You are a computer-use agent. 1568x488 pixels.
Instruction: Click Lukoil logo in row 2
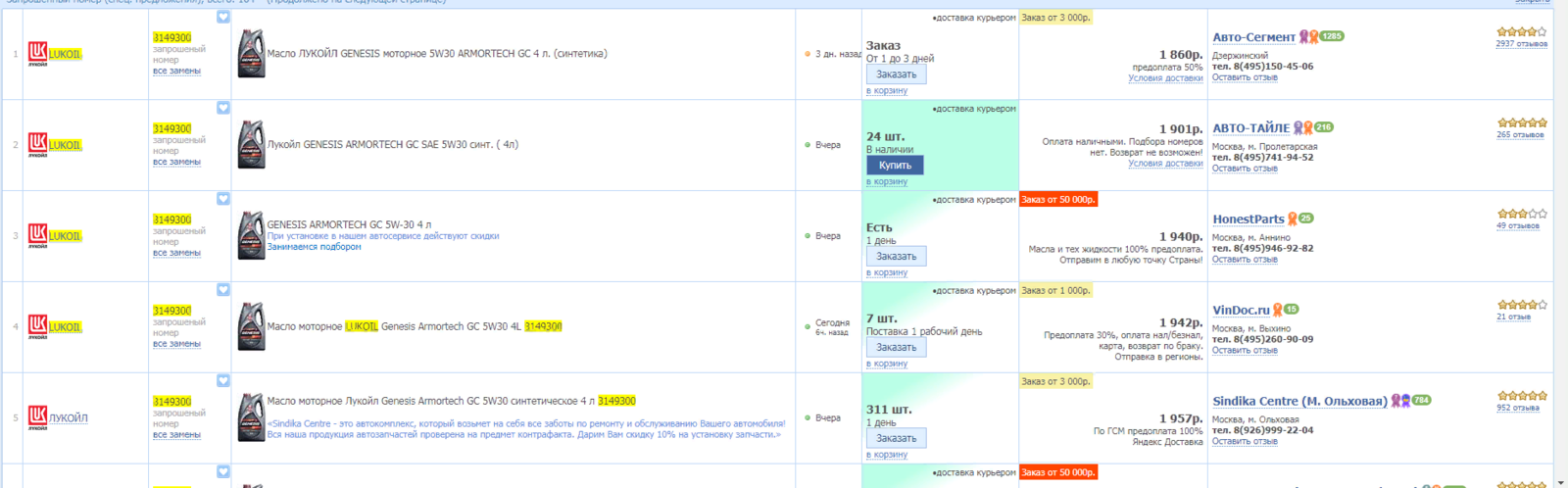(37, 145)
